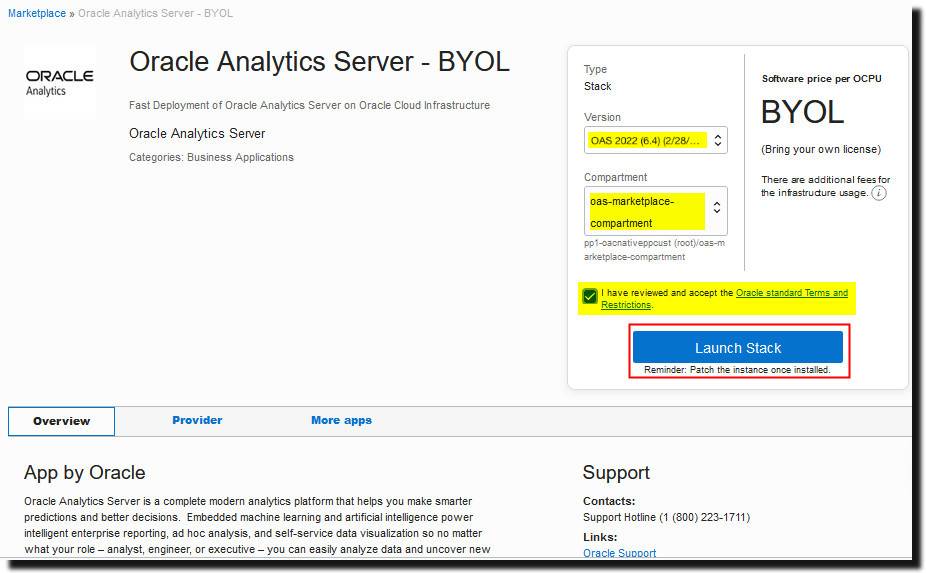Screen dimensions: 926x573
Task: Switch to the Overview tab
Action: click(61, 421)
